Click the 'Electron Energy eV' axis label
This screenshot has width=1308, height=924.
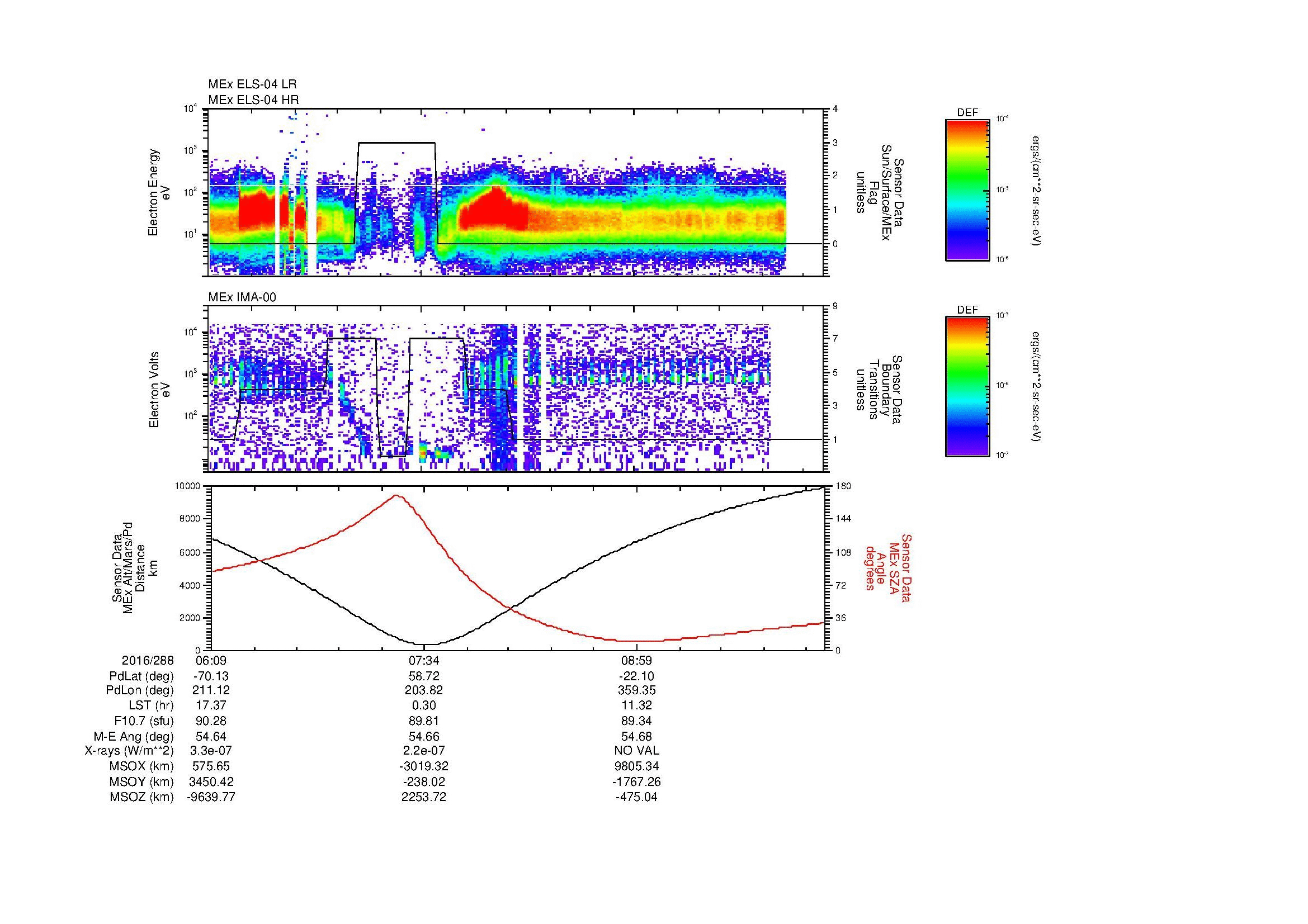[x=159, y=192]
